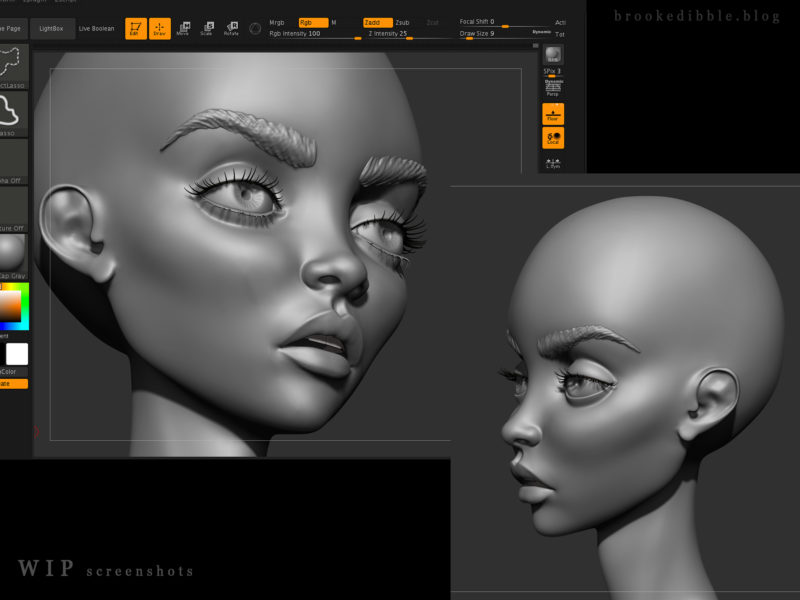The width and height of the screenshot is (800, 600).
Task: Activate the Move gyro tool
Action: 186,27
